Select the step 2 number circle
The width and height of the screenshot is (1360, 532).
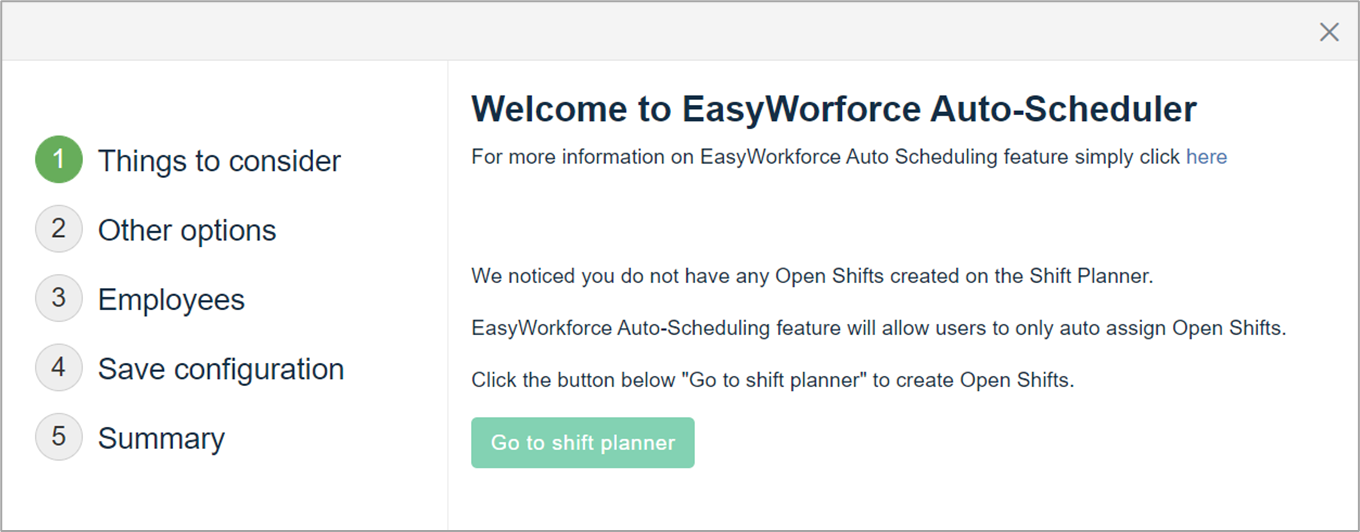[x=59, y=229]
